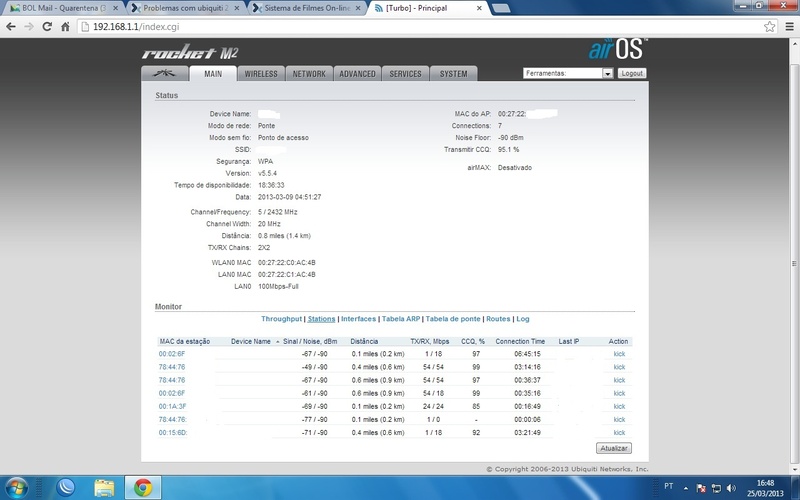Open new browser tab button
The width and height of the screenshot is (800, 500).
click(502, 8)
